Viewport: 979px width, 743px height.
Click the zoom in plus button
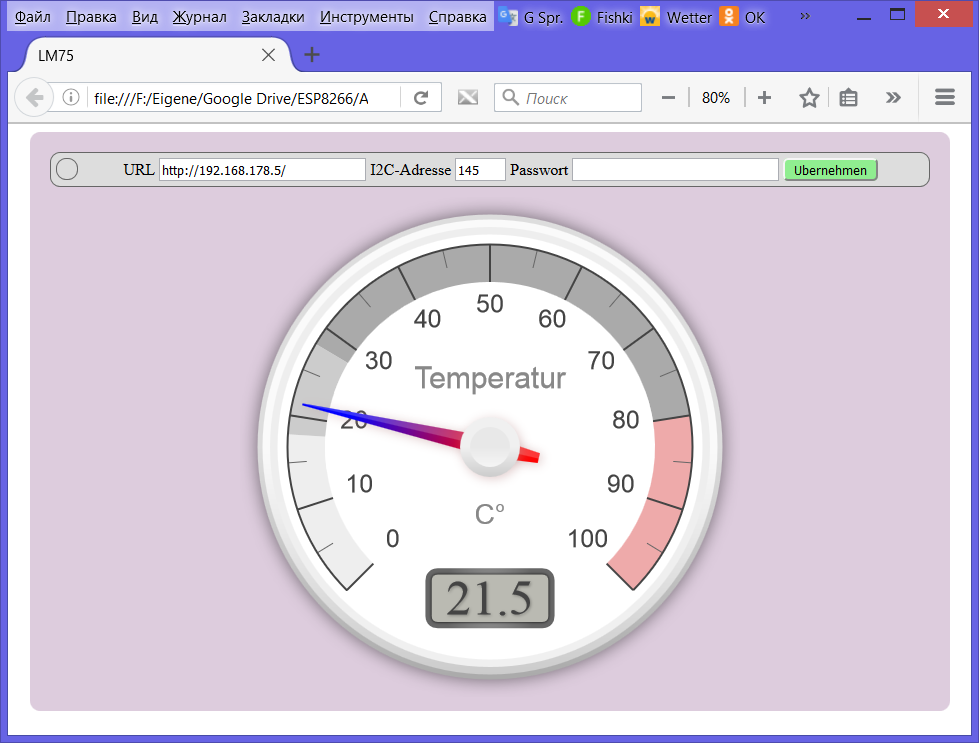click(764, 98)
